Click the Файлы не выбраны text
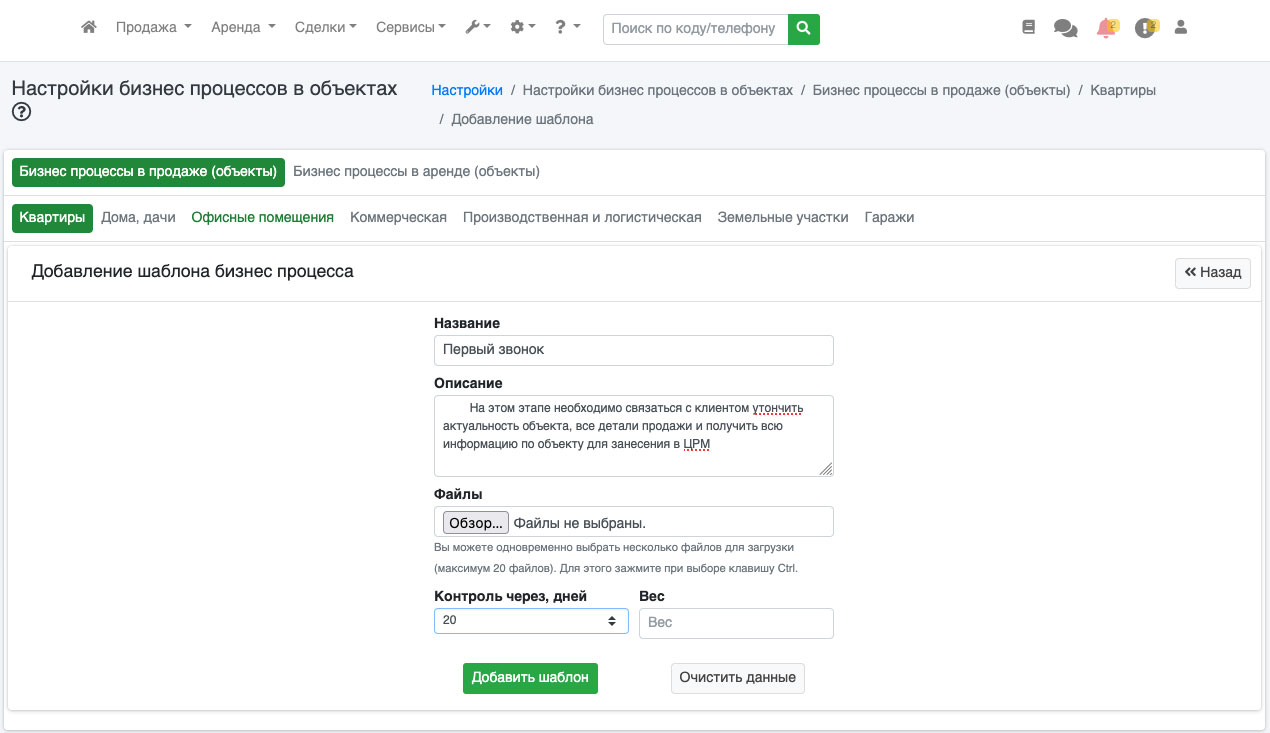Image resolution: width=1270 pixels, height=733 pixels. [580, 523]
